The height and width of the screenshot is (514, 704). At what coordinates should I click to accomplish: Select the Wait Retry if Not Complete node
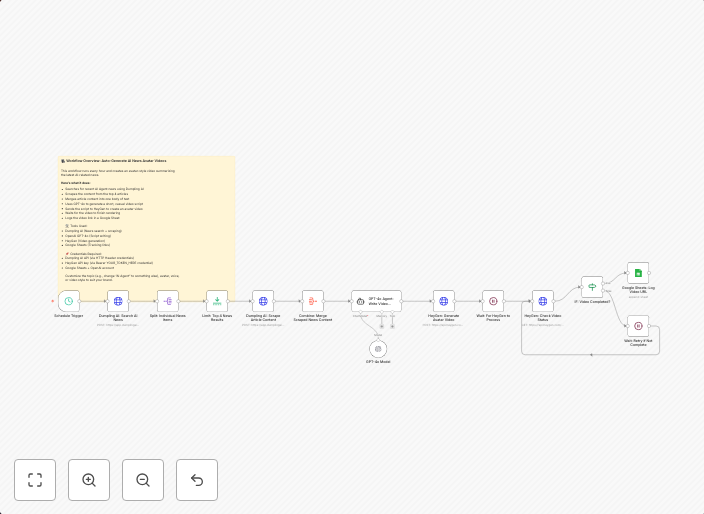click(x=638, y=326)
